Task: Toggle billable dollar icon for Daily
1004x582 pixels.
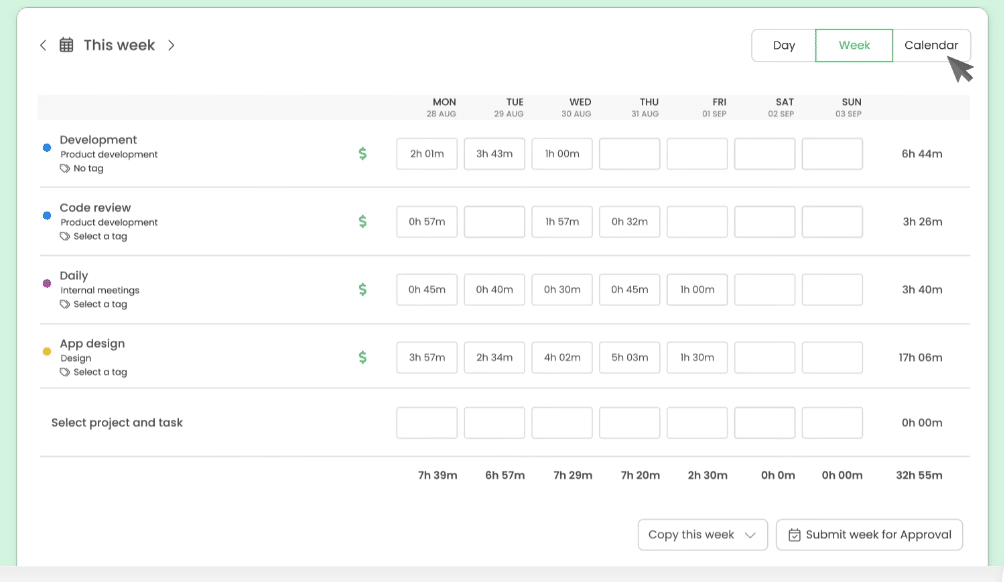Action: click(362, 289)
